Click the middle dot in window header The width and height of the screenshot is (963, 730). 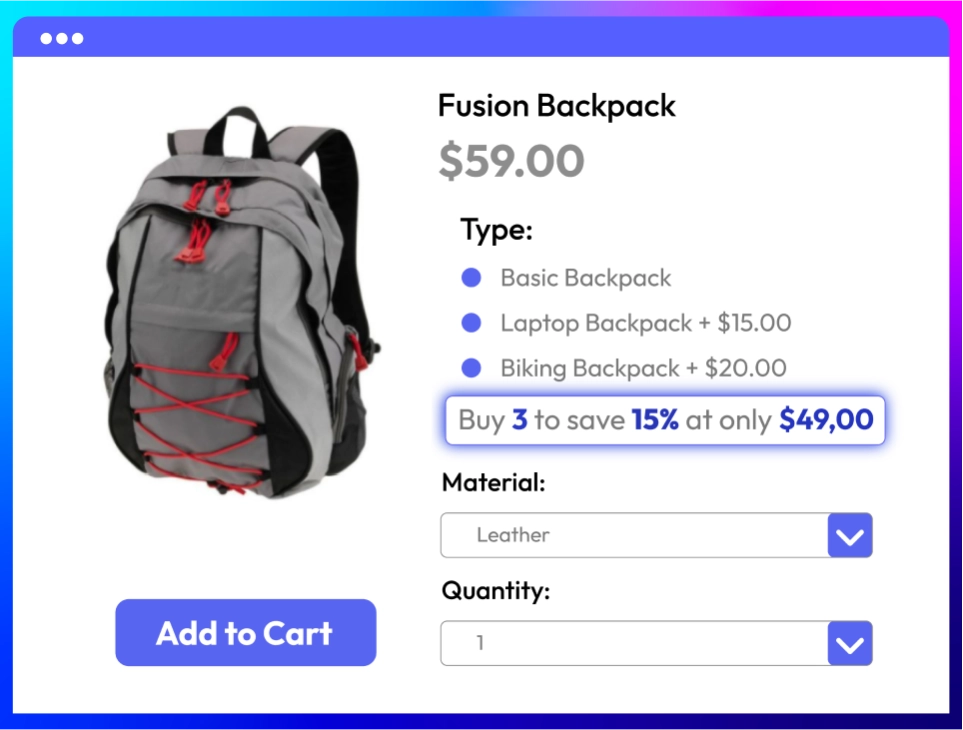pyautogui.click(x=62, y=39)
